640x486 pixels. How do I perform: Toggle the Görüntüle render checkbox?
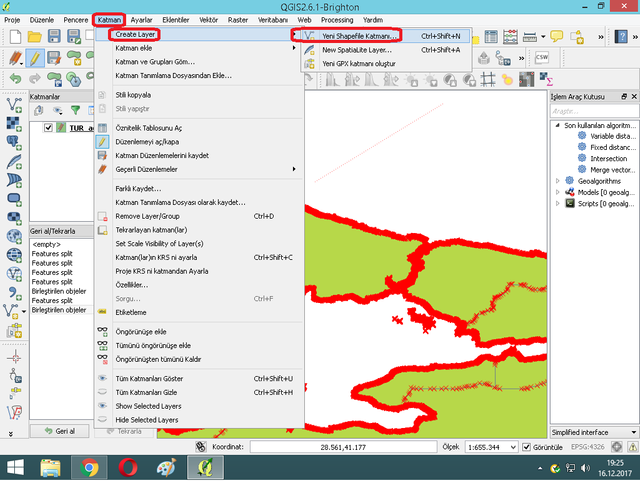pos(527,447)
